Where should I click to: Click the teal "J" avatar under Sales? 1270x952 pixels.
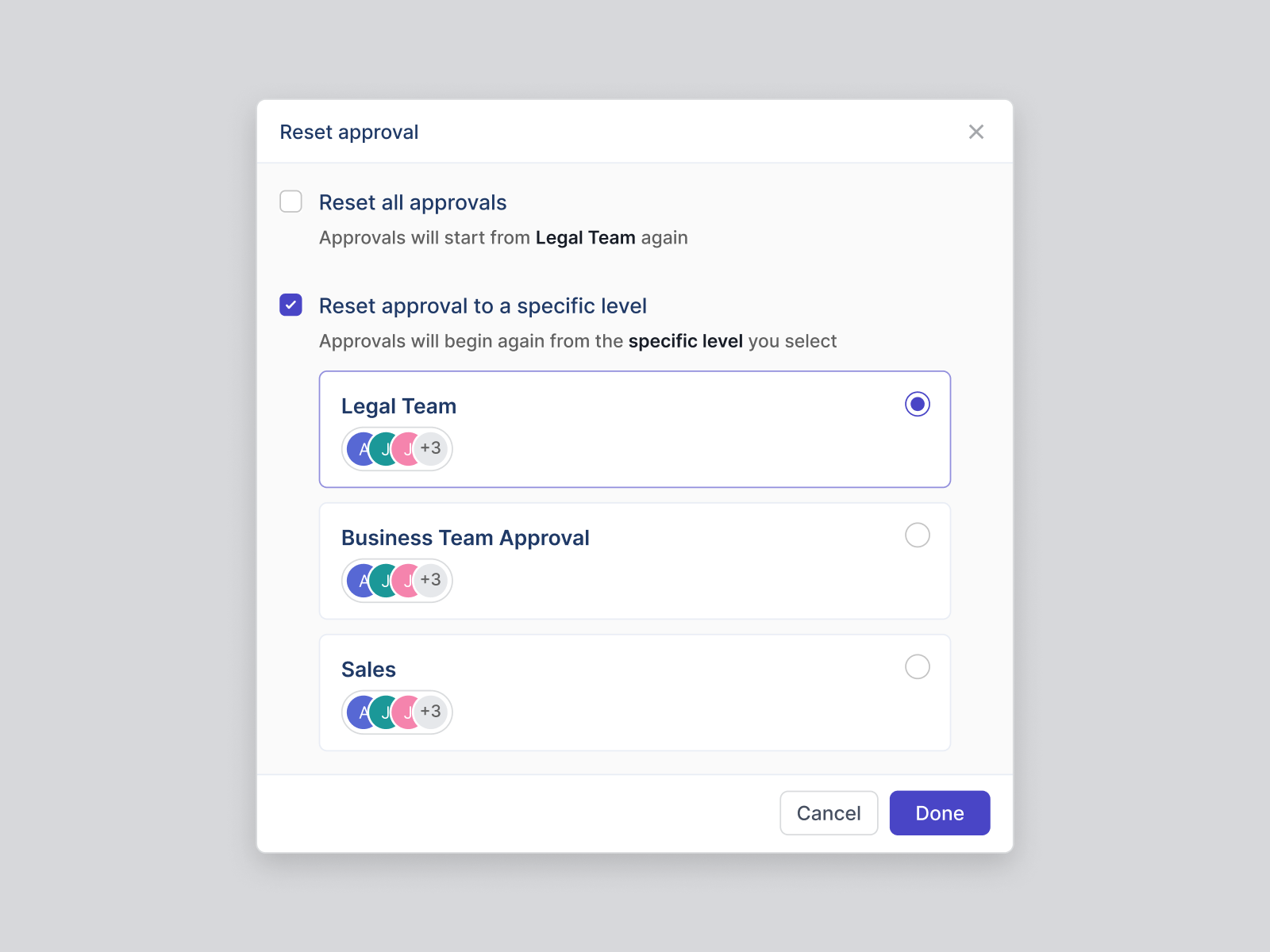click(385, 712)
